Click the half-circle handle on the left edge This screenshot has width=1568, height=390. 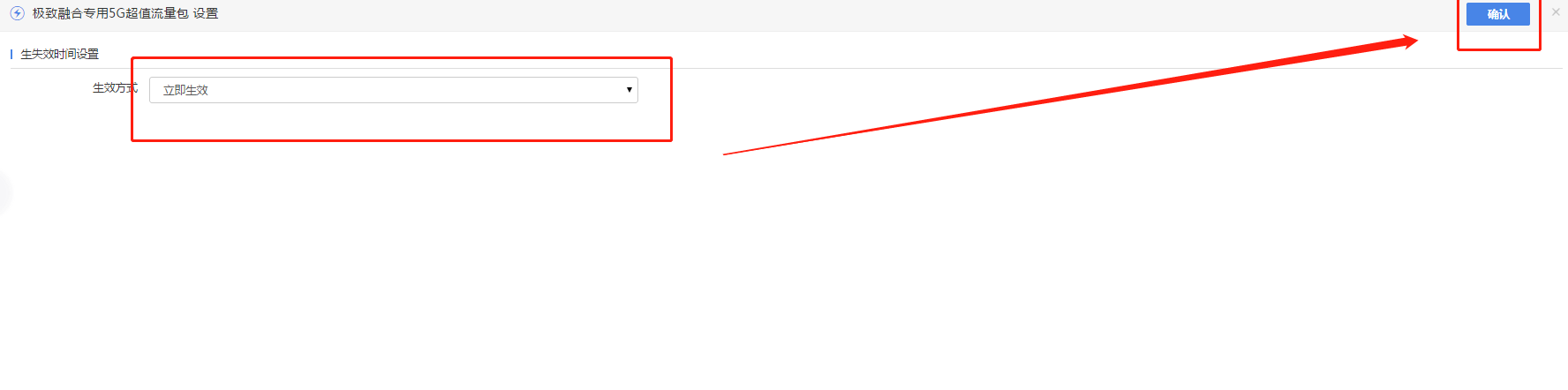coord(4,194)
